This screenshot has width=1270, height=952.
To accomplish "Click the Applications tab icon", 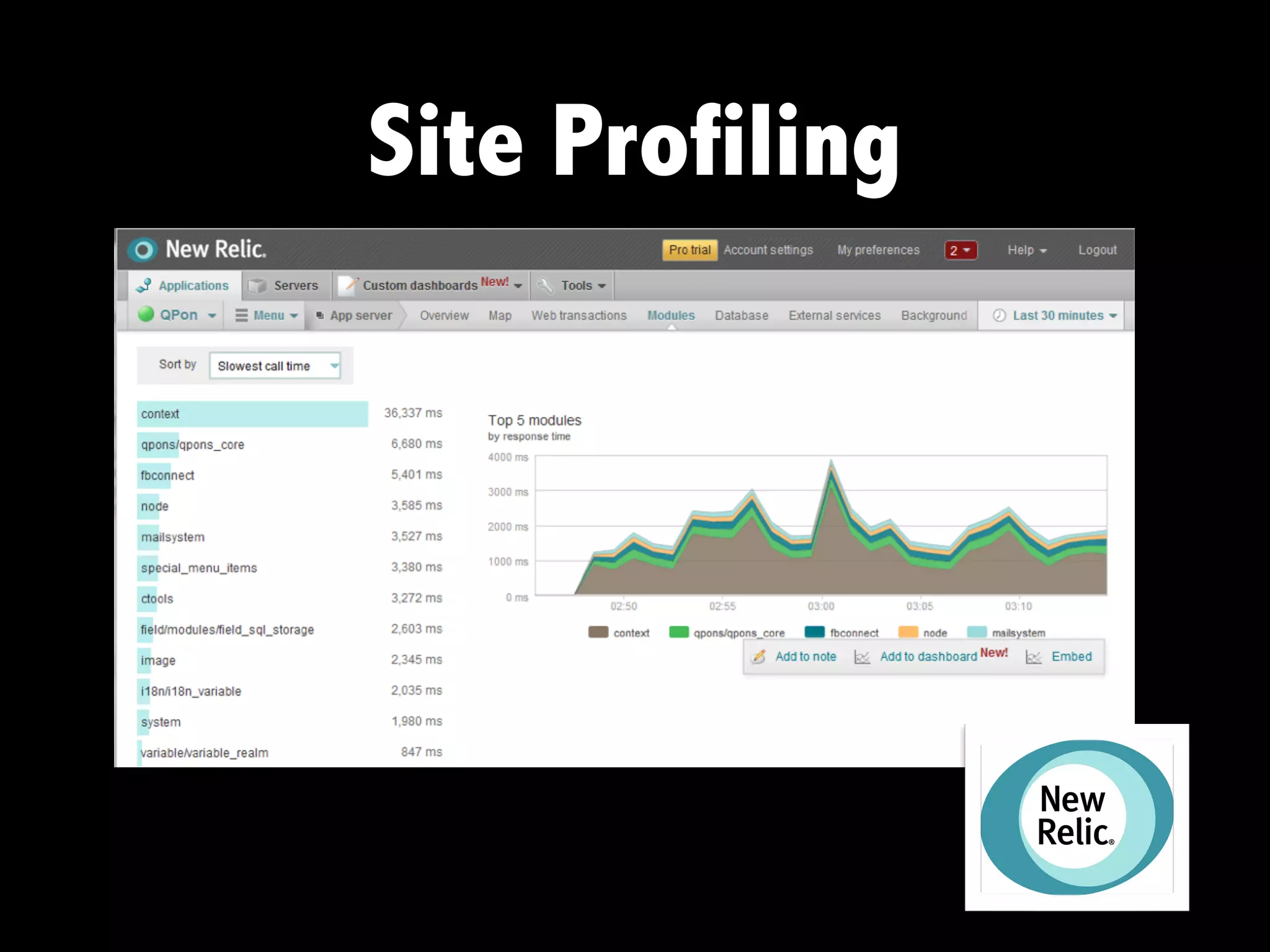I will click(x=144, y=285).
